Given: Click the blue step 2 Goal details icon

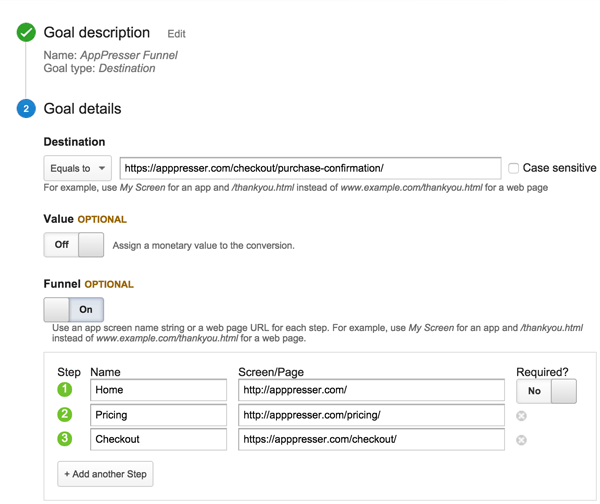Looking at the screenshot, I should tap(26, 108).
